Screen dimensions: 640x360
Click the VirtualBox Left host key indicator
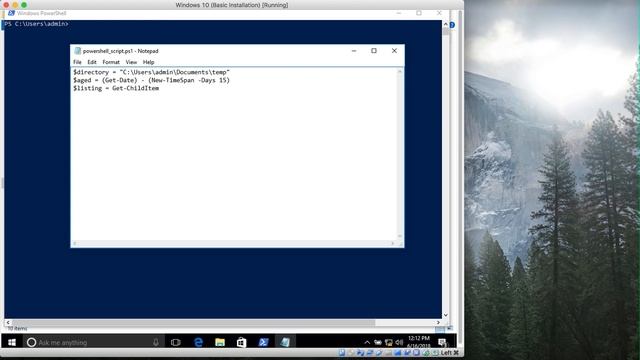450,353
